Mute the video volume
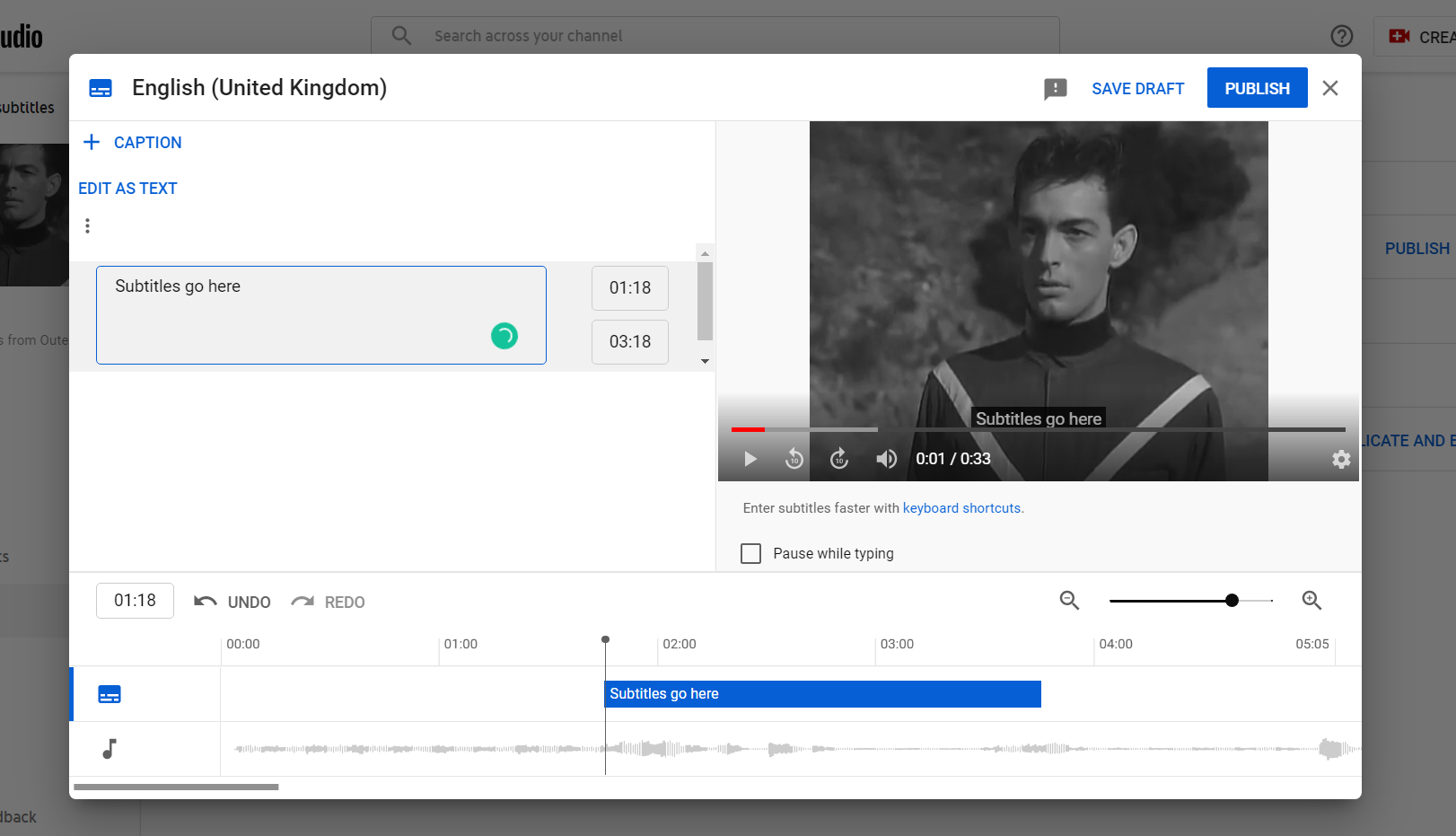Screen dimensions: 1456x836 tap(886, 458)
